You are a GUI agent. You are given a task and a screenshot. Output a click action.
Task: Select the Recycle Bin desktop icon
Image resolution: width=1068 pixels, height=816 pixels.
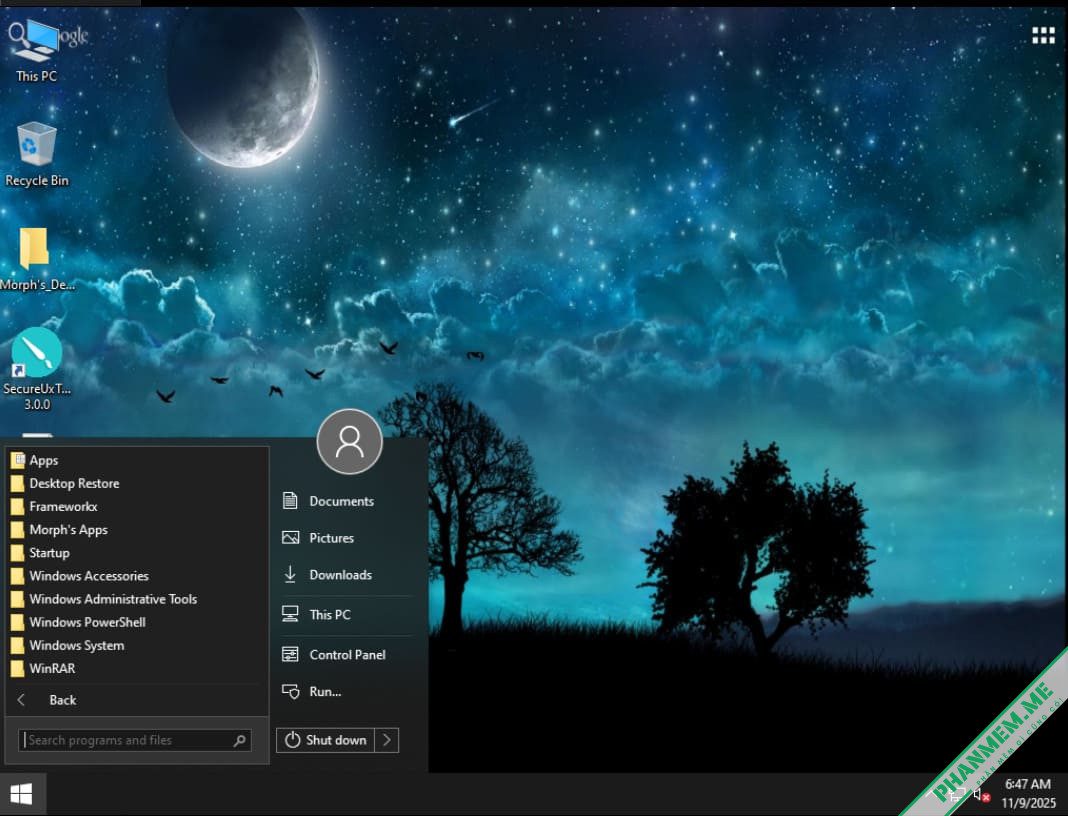pos(37,154)
